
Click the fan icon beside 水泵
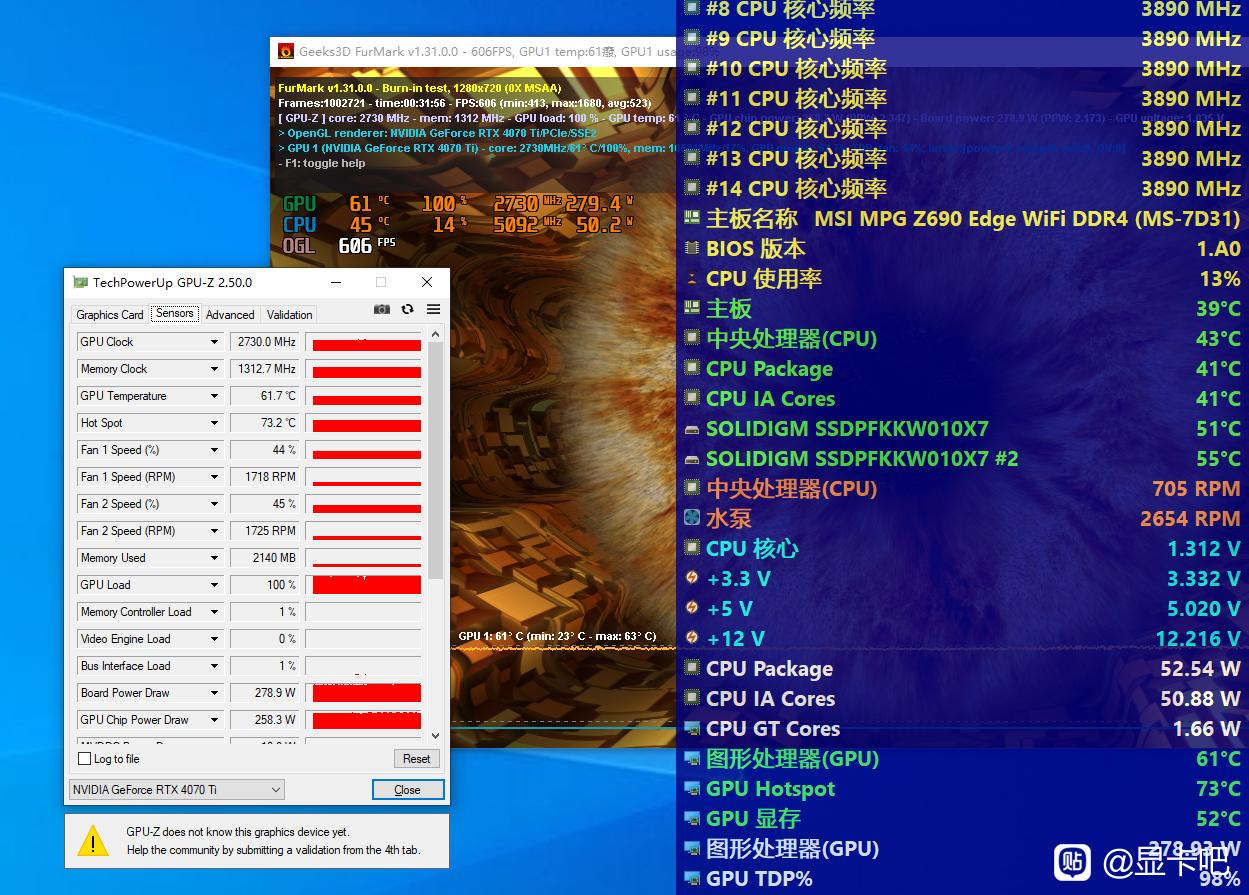click(x=692, y=518)
